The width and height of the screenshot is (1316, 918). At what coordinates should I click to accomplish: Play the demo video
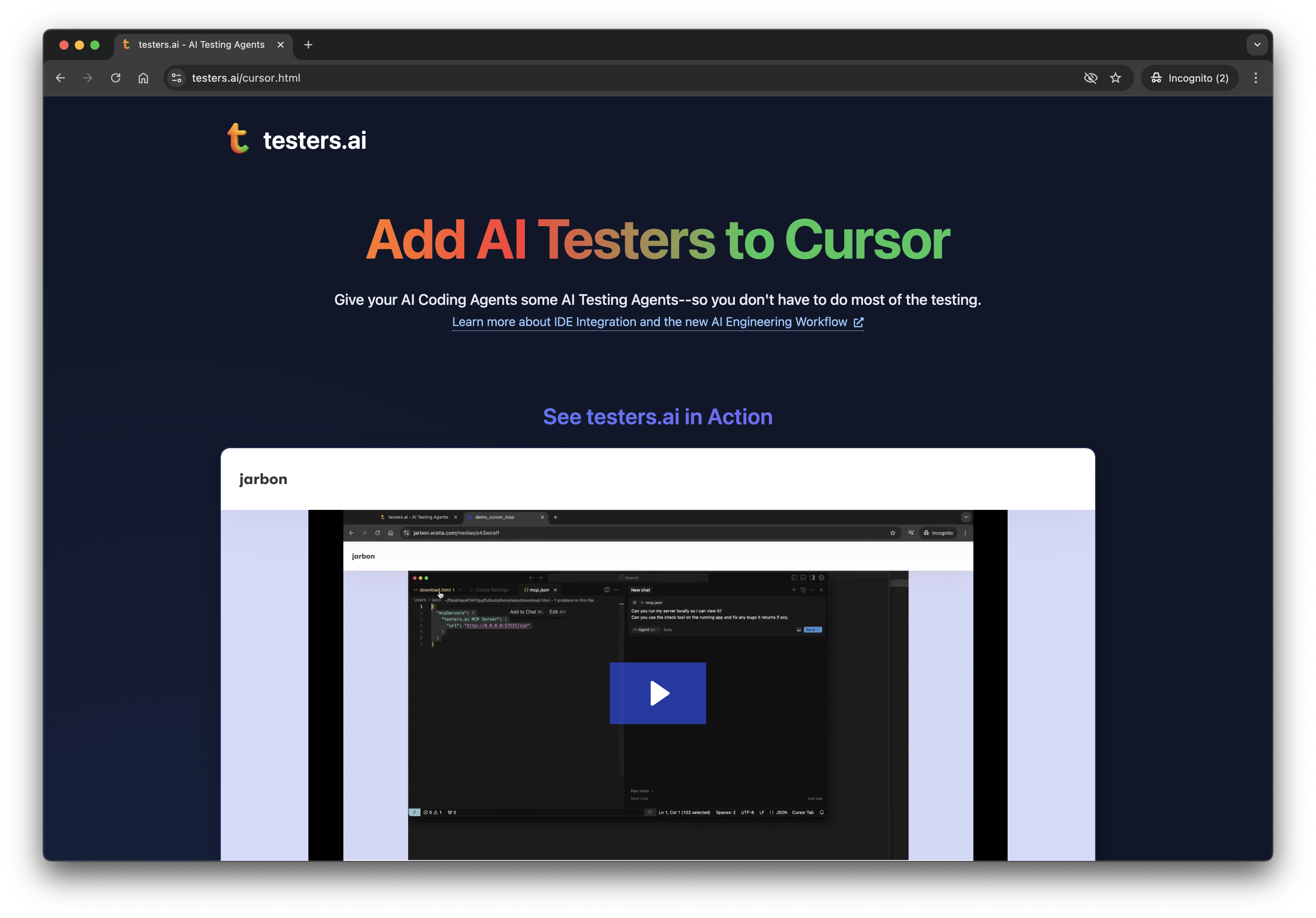(x=658, y=693)
